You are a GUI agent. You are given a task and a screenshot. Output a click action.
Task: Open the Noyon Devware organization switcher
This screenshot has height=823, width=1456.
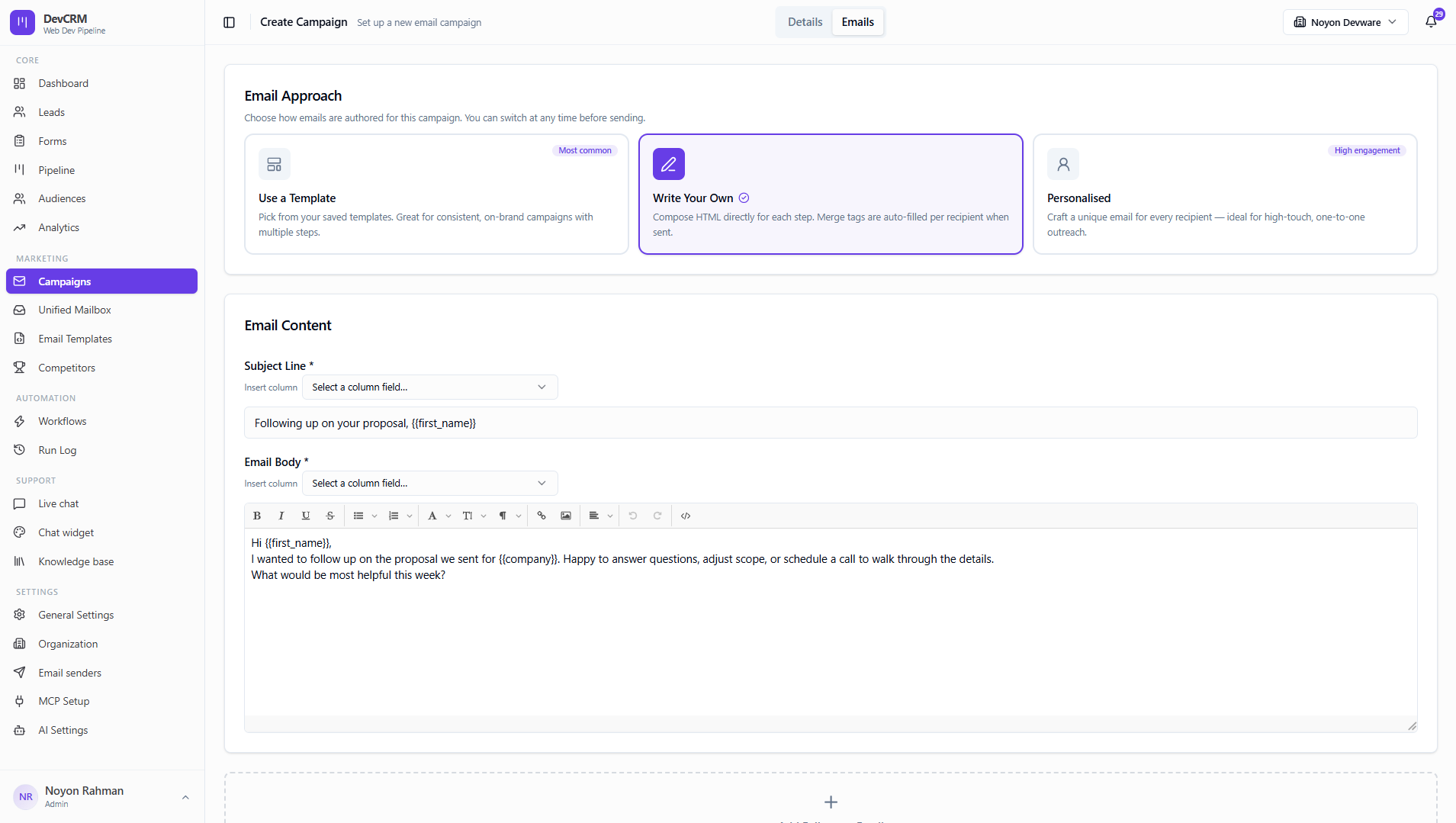(x=1345, y=22)
